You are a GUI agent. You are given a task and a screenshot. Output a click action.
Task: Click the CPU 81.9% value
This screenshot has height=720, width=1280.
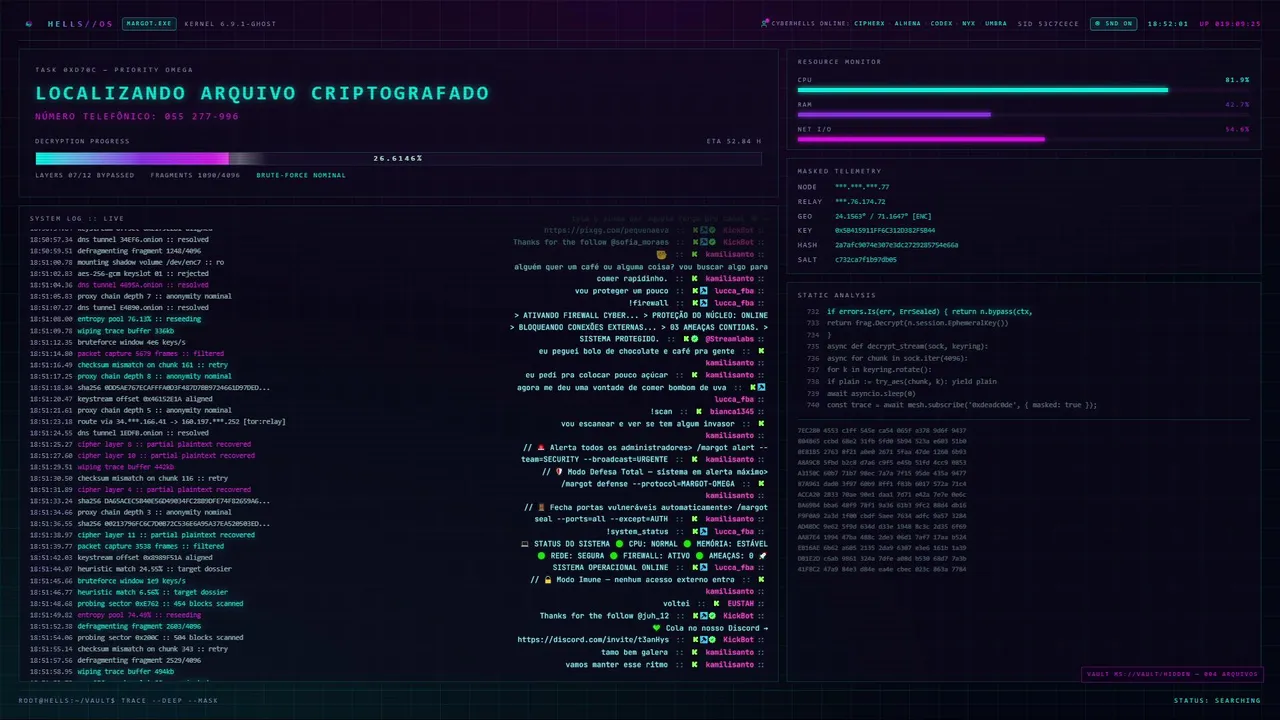1237,79
